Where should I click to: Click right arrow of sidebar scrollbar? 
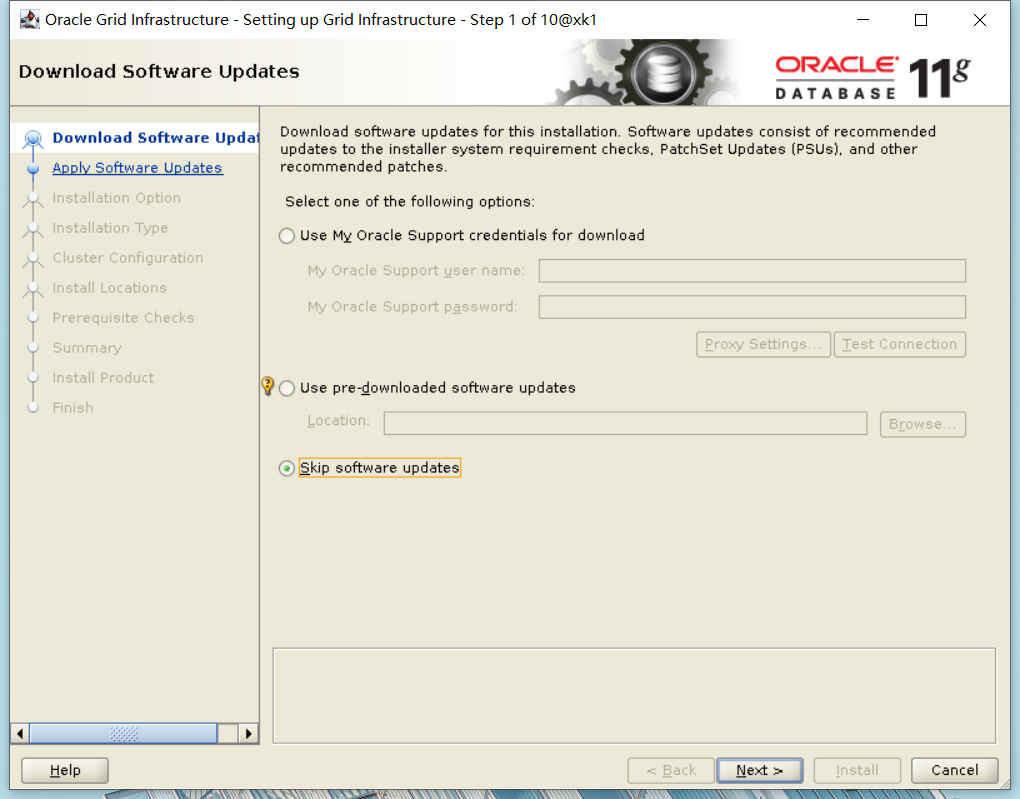click(248, 734)
